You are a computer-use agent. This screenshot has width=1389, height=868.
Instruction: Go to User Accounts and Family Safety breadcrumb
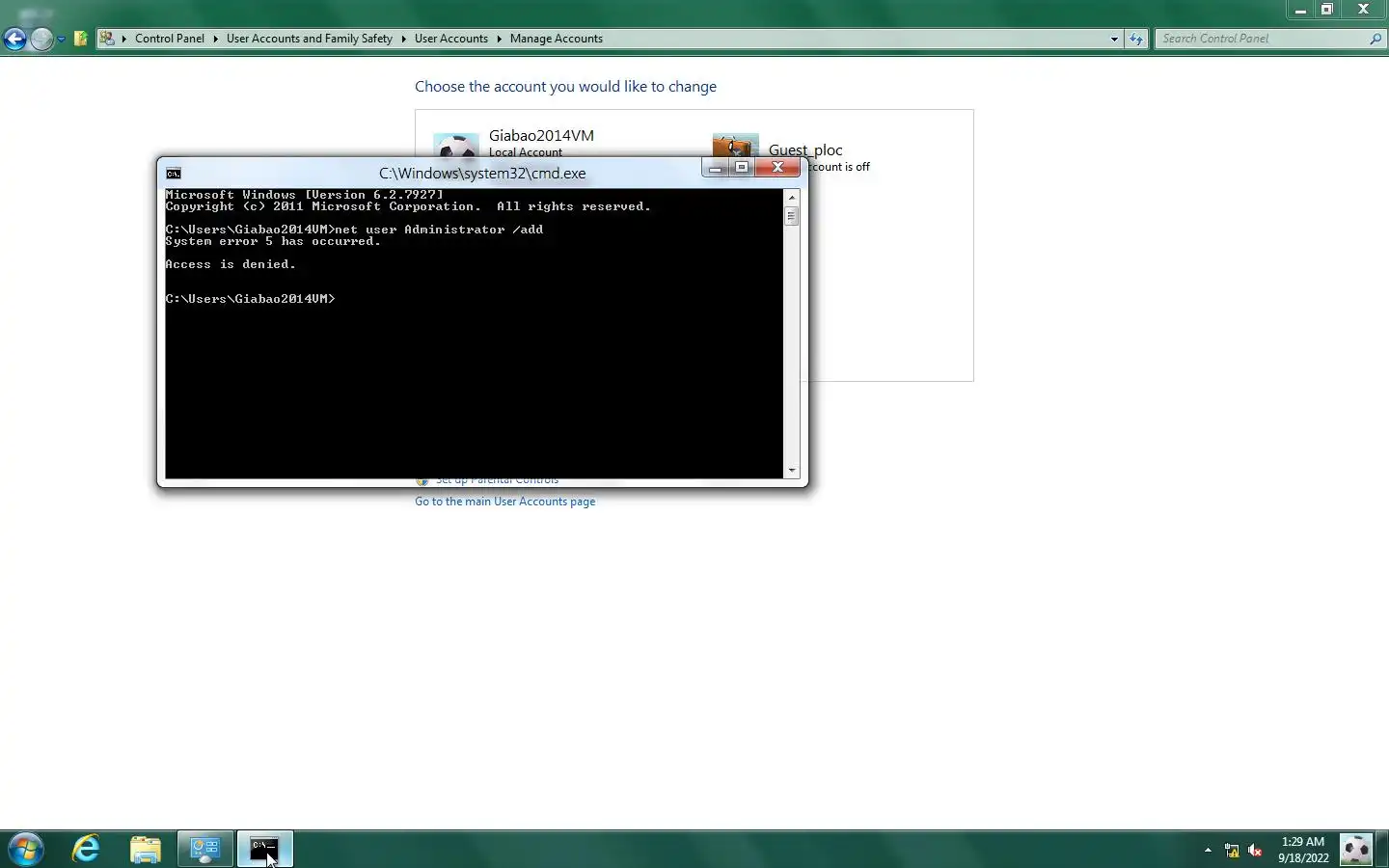point(310,39)
